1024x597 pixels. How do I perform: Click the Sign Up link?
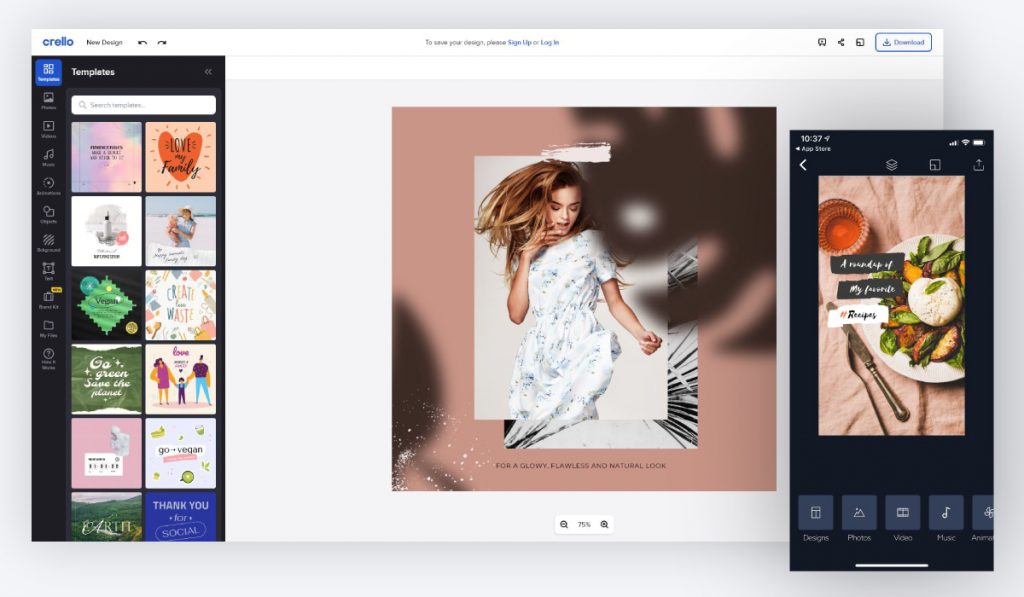520,42
